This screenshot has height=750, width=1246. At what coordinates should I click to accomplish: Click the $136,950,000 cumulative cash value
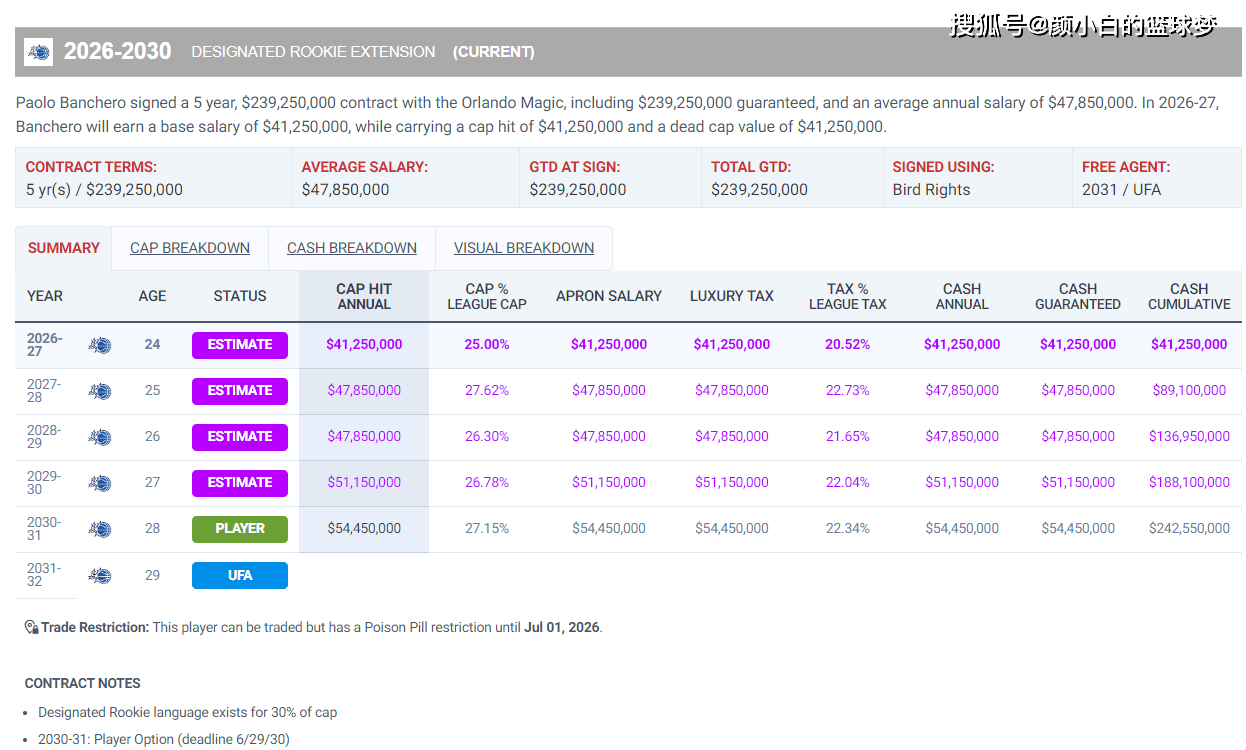[x=1189, y=437]
